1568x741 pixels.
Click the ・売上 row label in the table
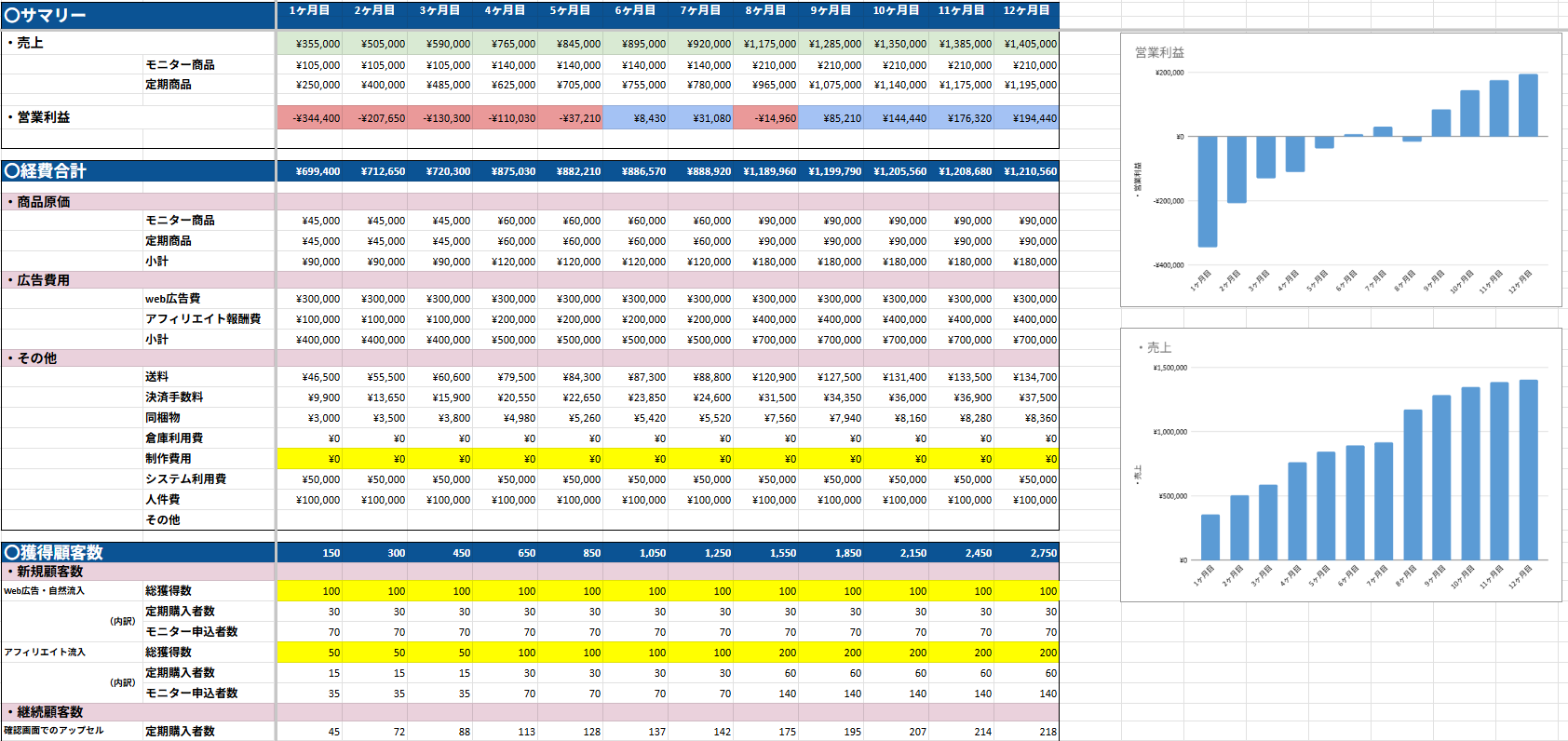pos(24,43)
